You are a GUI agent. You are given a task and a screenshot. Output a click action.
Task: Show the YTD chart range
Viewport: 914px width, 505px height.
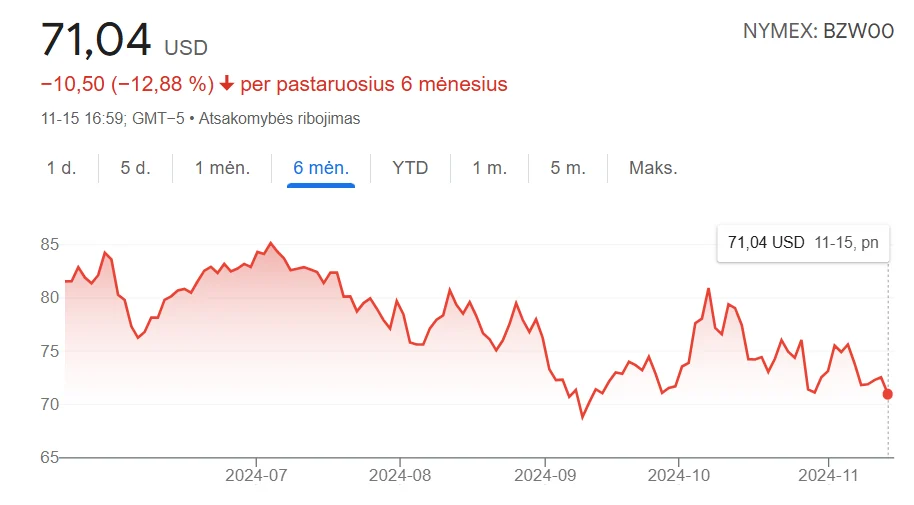coord(410,168)
